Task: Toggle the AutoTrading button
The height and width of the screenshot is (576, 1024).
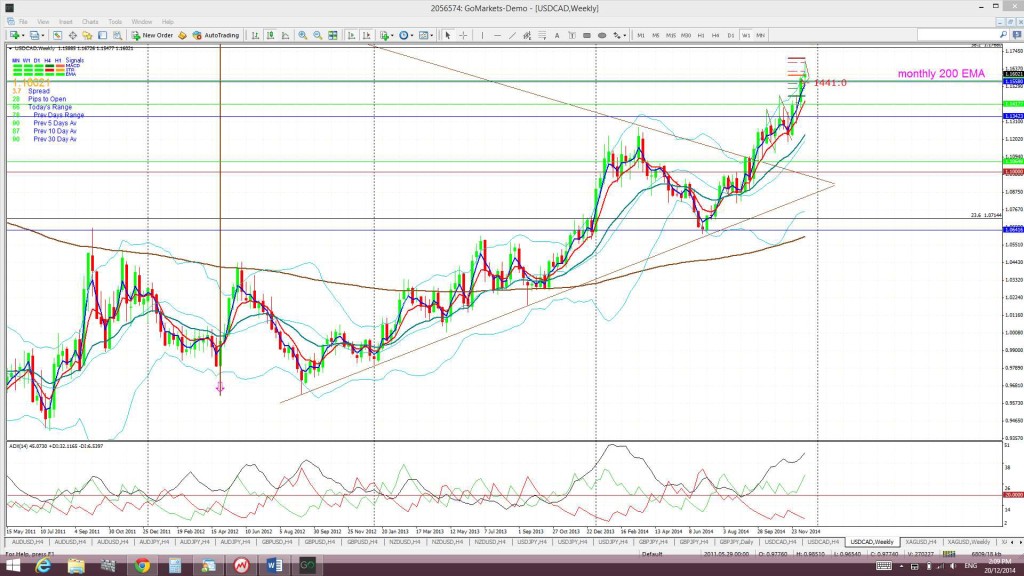Action: (x=216, y=35)
